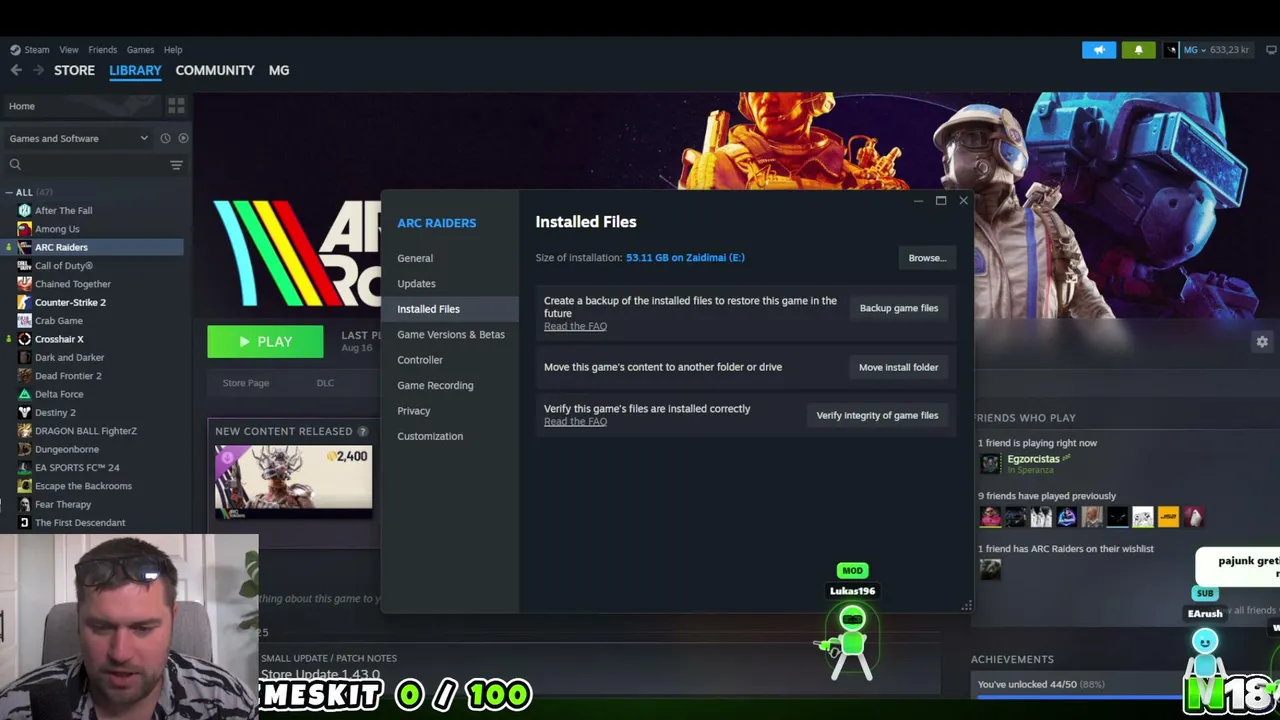
Task: Click the Chained Together game icon
Action: [25, 284]
